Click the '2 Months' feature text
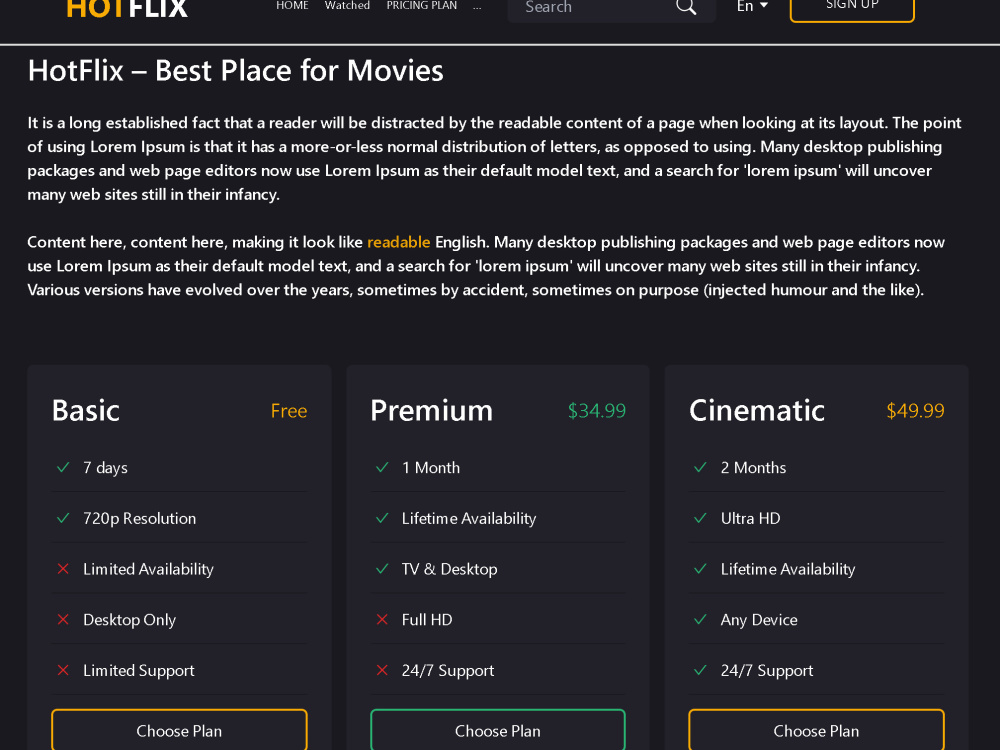This screenshot has width=1000, height=750. tap(753, 467)
